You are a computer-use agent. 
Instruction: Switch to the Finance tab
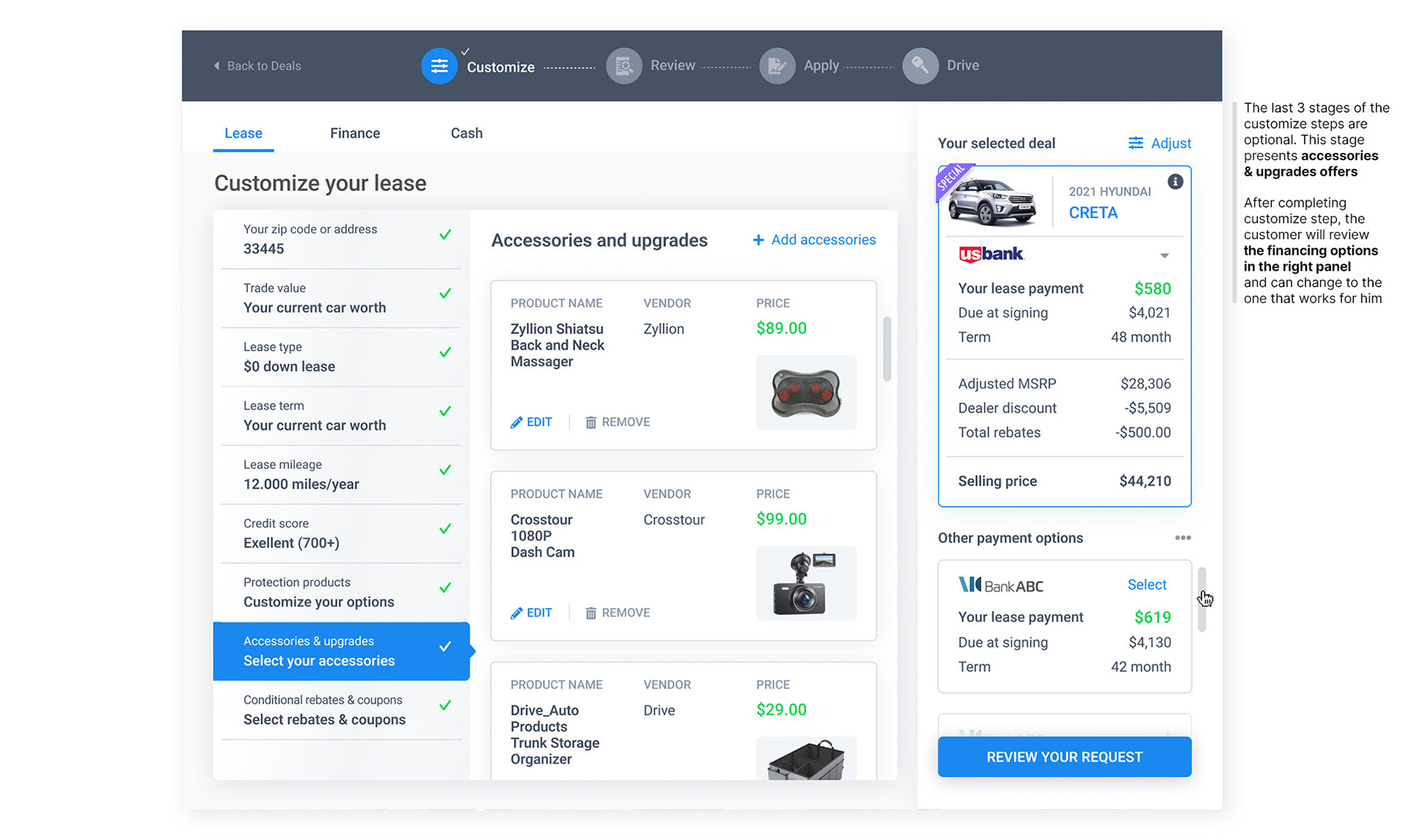point(355,133)
